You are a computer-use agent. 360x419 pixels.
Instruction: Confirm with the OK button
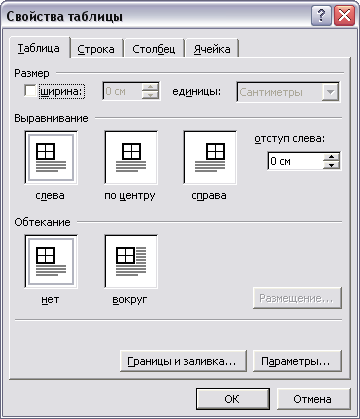(x=233, y=399)
